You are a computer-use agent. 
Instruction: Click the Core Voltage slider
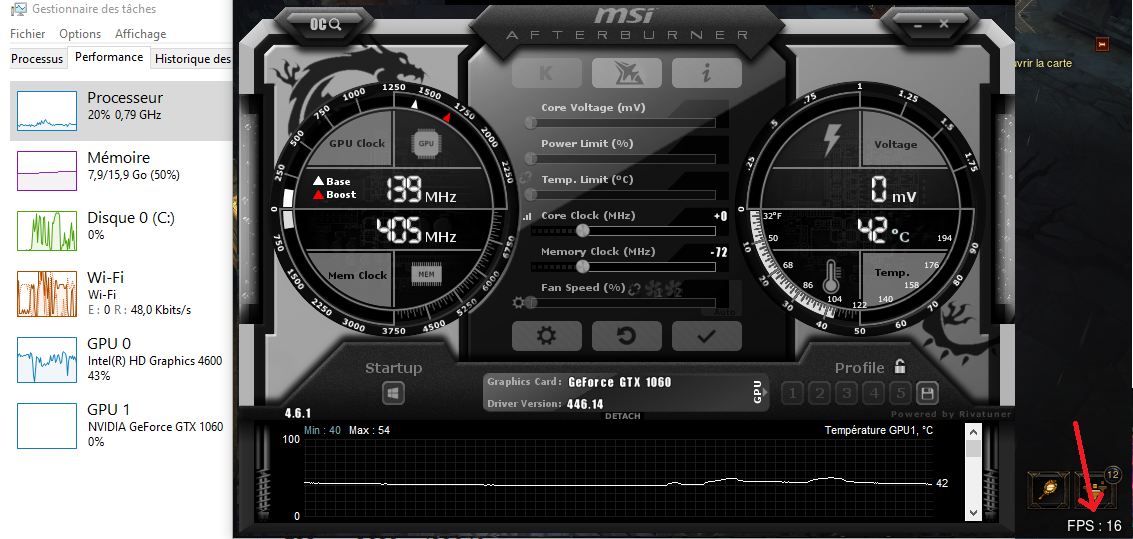[622, 123]
